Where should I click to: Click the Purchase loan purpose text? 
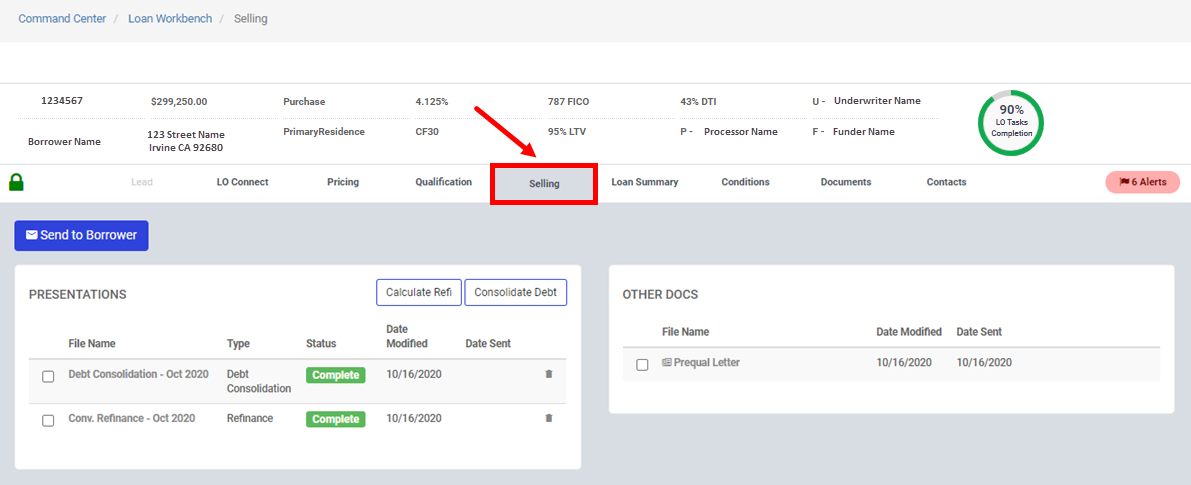pos(304,102)
